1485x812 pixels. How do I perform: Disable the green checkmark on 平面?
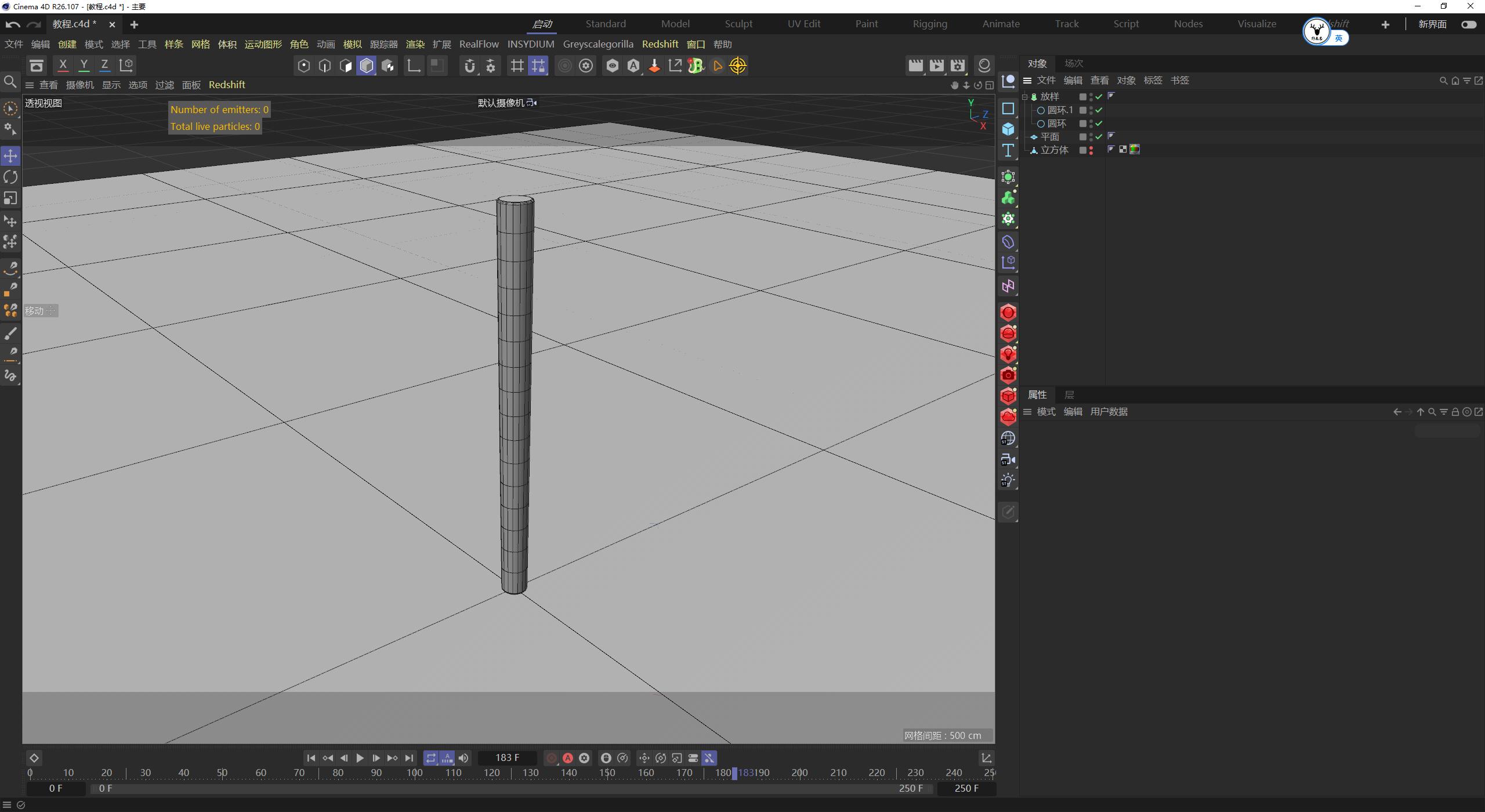tap(1098, 137)
